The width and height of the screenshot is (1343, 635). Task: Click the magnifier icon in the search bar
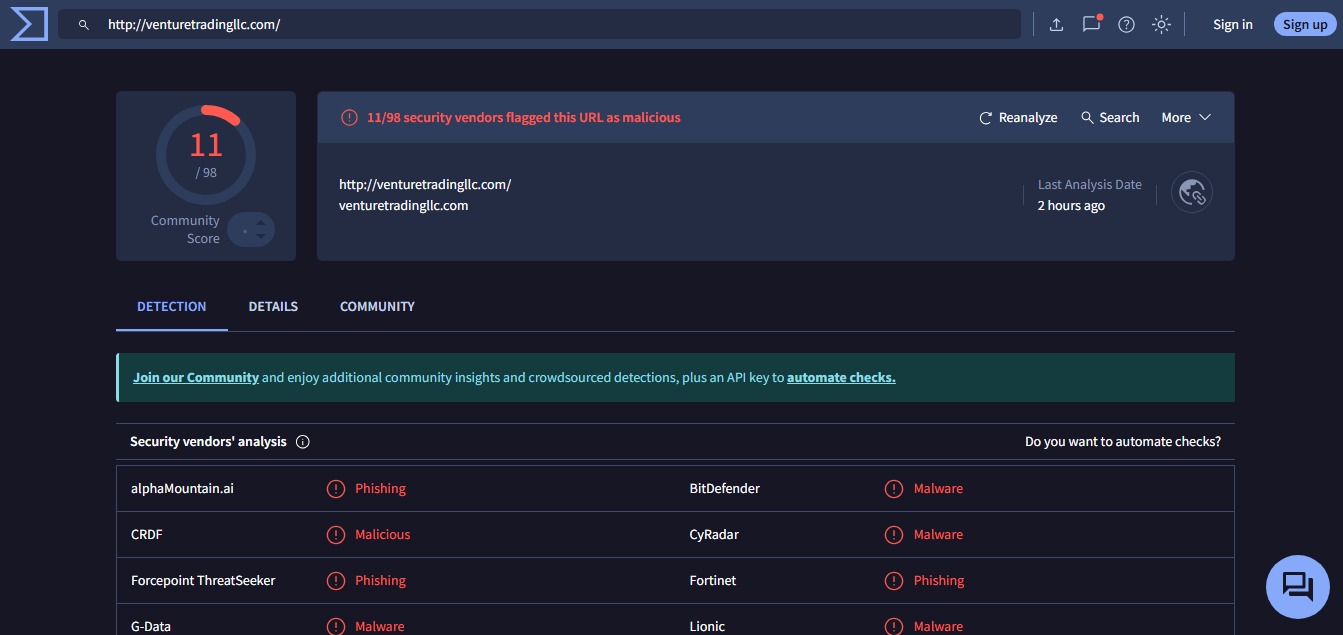point(84,25)
